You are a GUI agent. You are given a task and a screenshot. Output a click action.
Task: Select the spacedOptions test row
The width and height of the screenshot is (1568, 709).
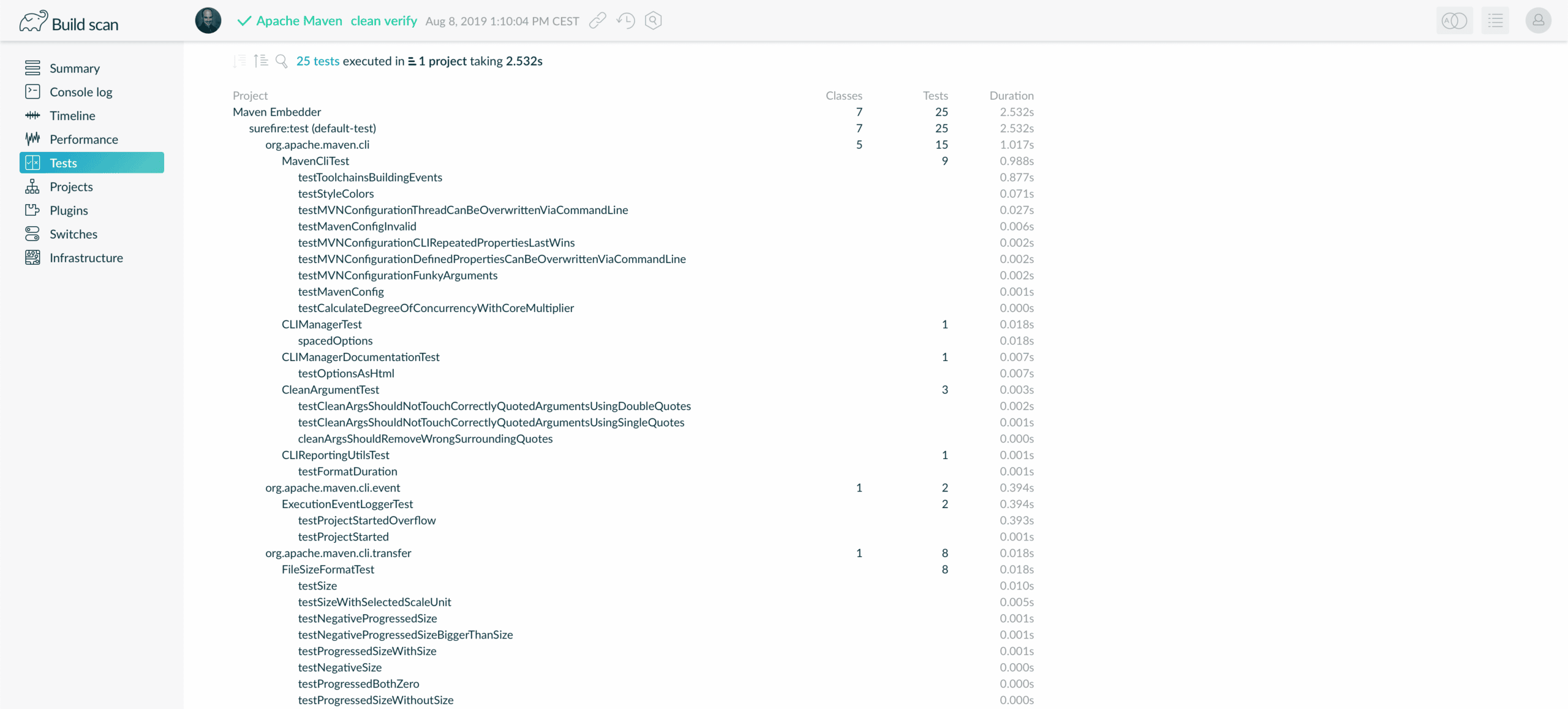335,341
